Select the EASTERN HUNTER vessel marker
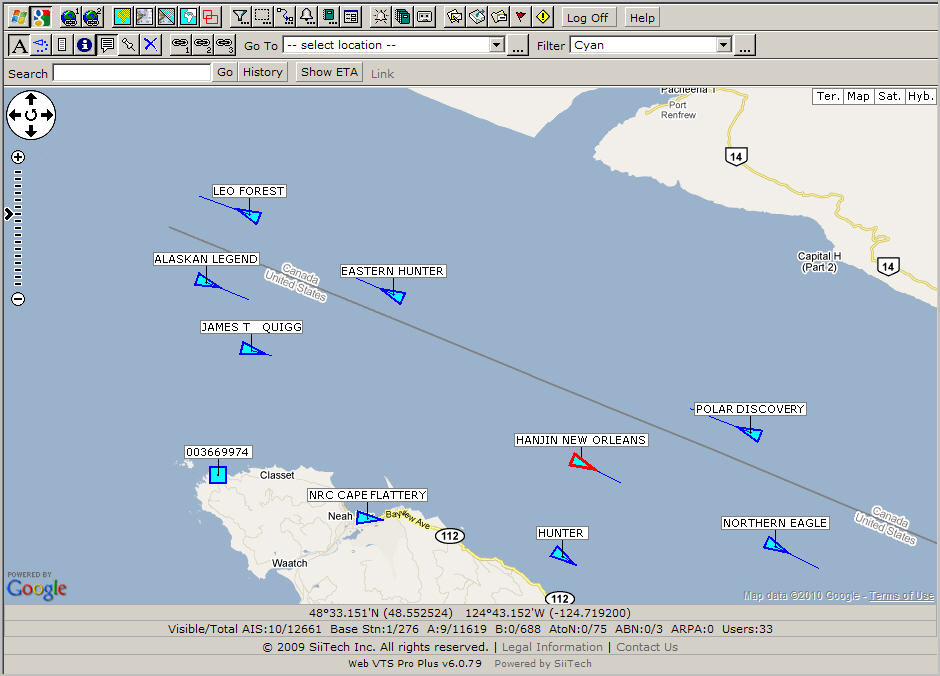Viewport: 940px width, 676px height. point(396,295)
